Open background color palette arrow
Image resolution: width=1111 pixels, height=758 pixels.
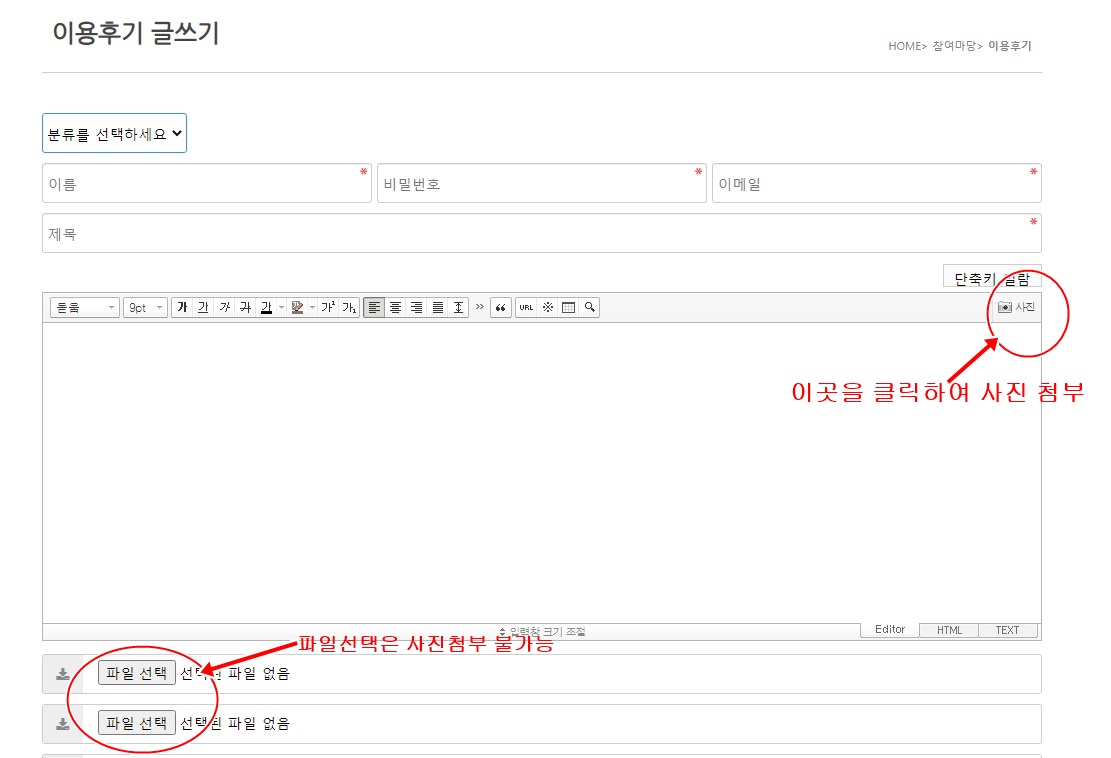(x=312, y=307)
